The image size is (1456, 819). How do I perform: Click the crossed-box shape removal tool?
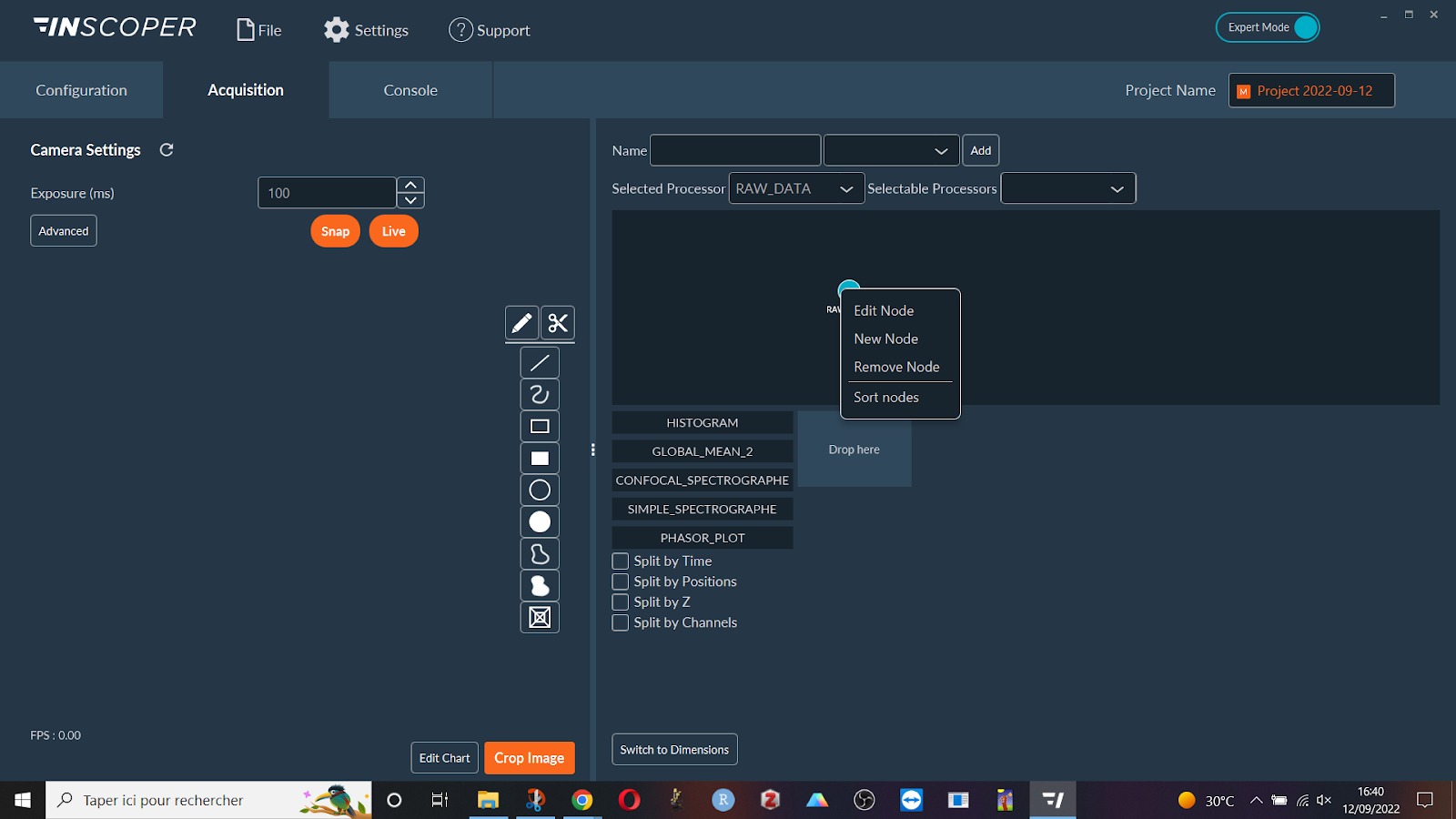(x=540, y=617)
